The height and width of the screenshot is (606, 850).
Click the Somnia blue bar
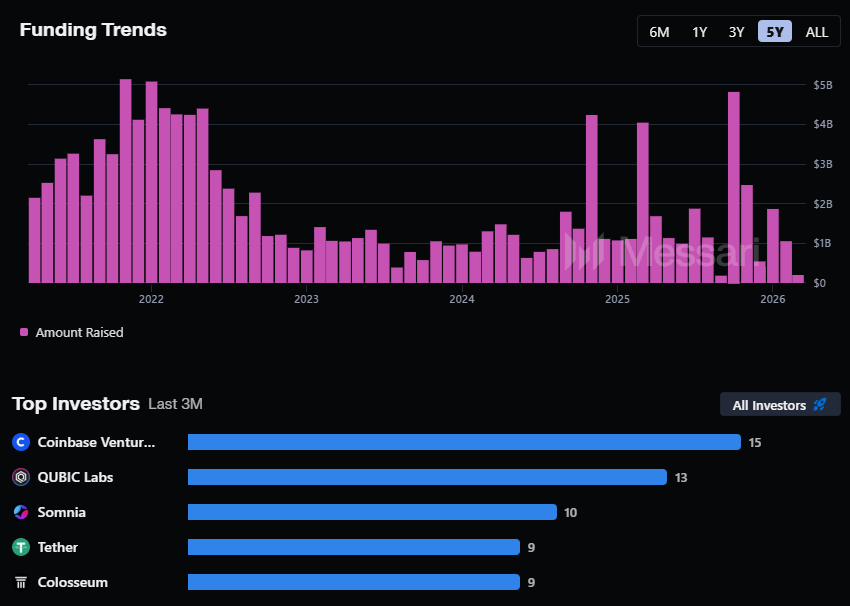point(372,512)
